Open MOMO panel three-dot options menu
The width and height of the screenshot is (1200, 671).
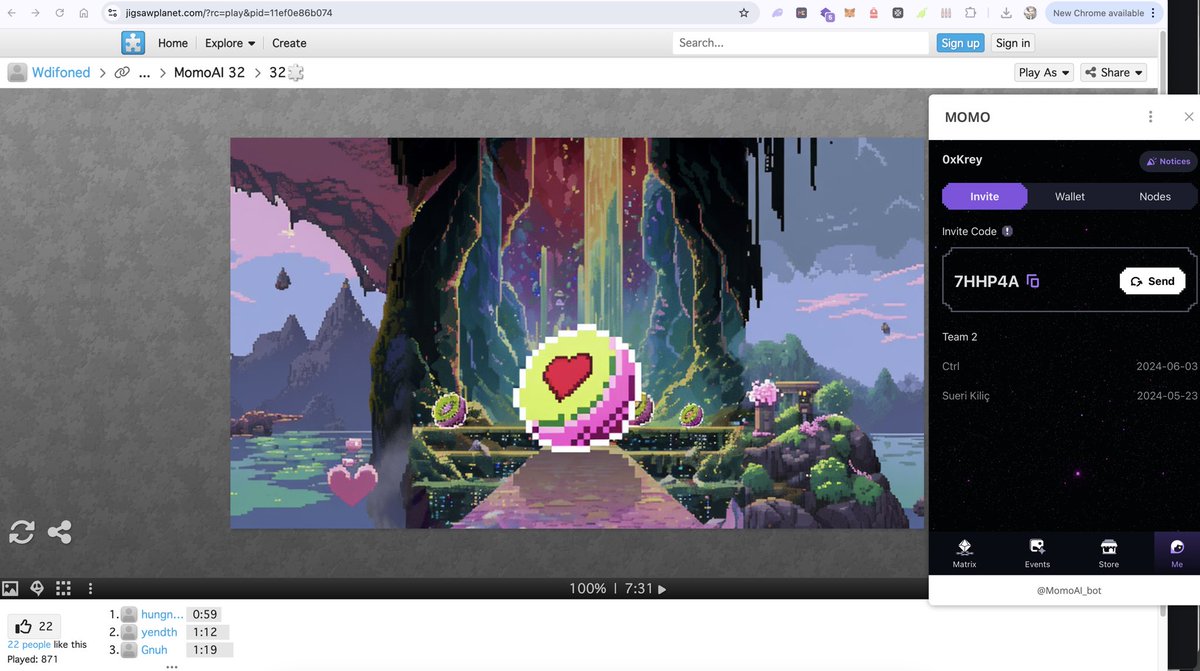(1150, 117)
